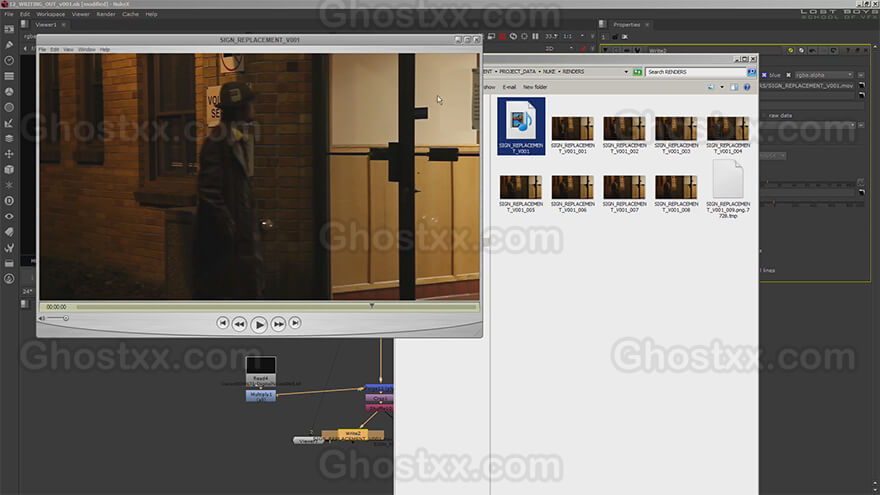Screen dimensions: 880x495
Task: Click the green refresh button beside the address bar
Action: click(x=638, y=72)
